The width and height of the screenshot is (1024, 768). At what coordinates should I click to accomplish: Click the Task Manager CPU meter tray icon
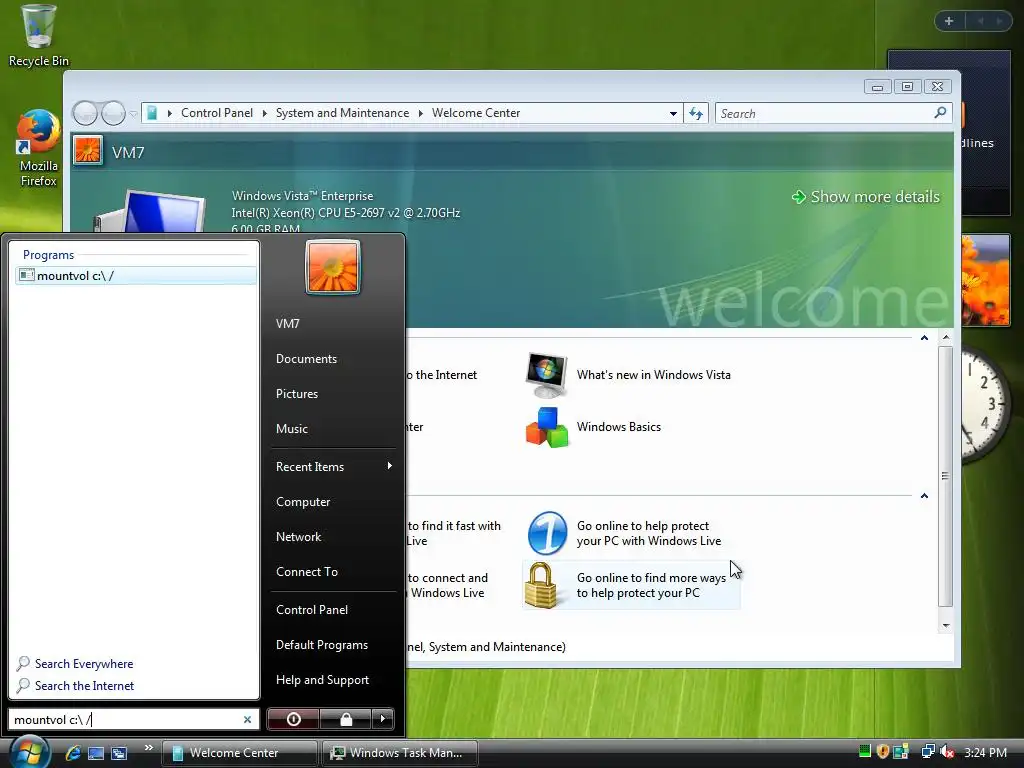[x=865, y=752]
